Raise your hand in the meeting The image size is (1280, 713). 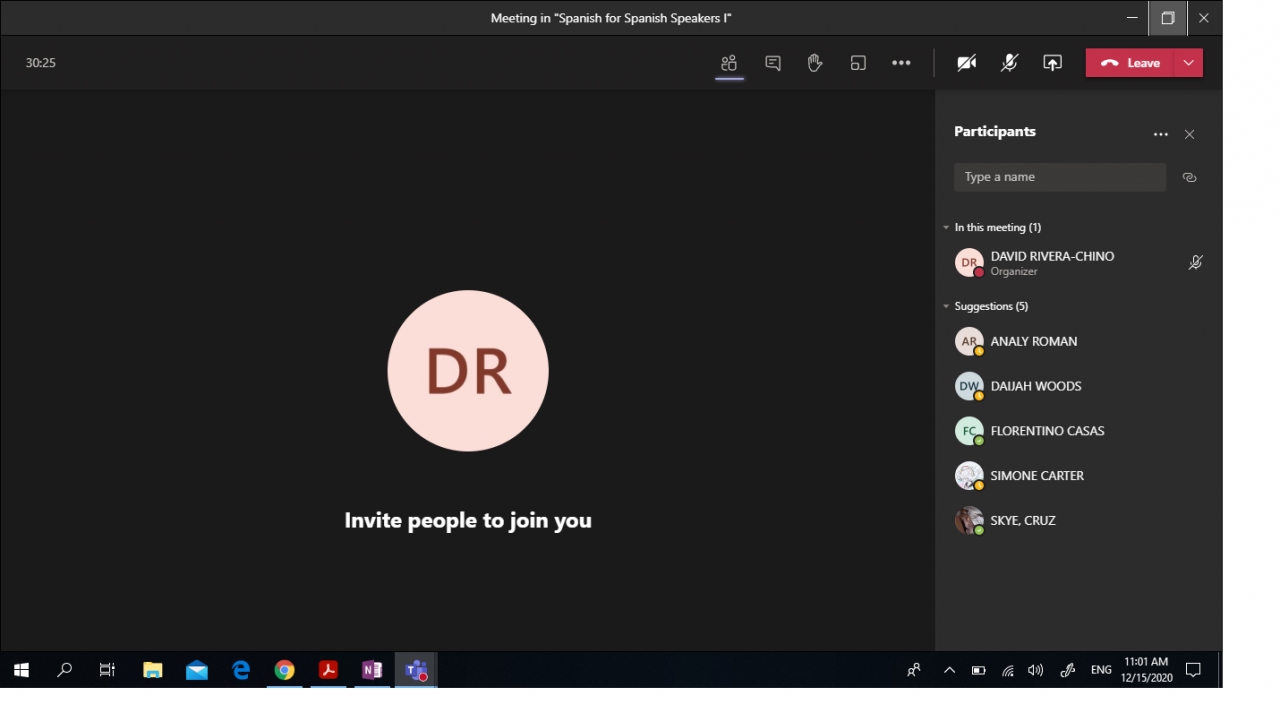815,63
